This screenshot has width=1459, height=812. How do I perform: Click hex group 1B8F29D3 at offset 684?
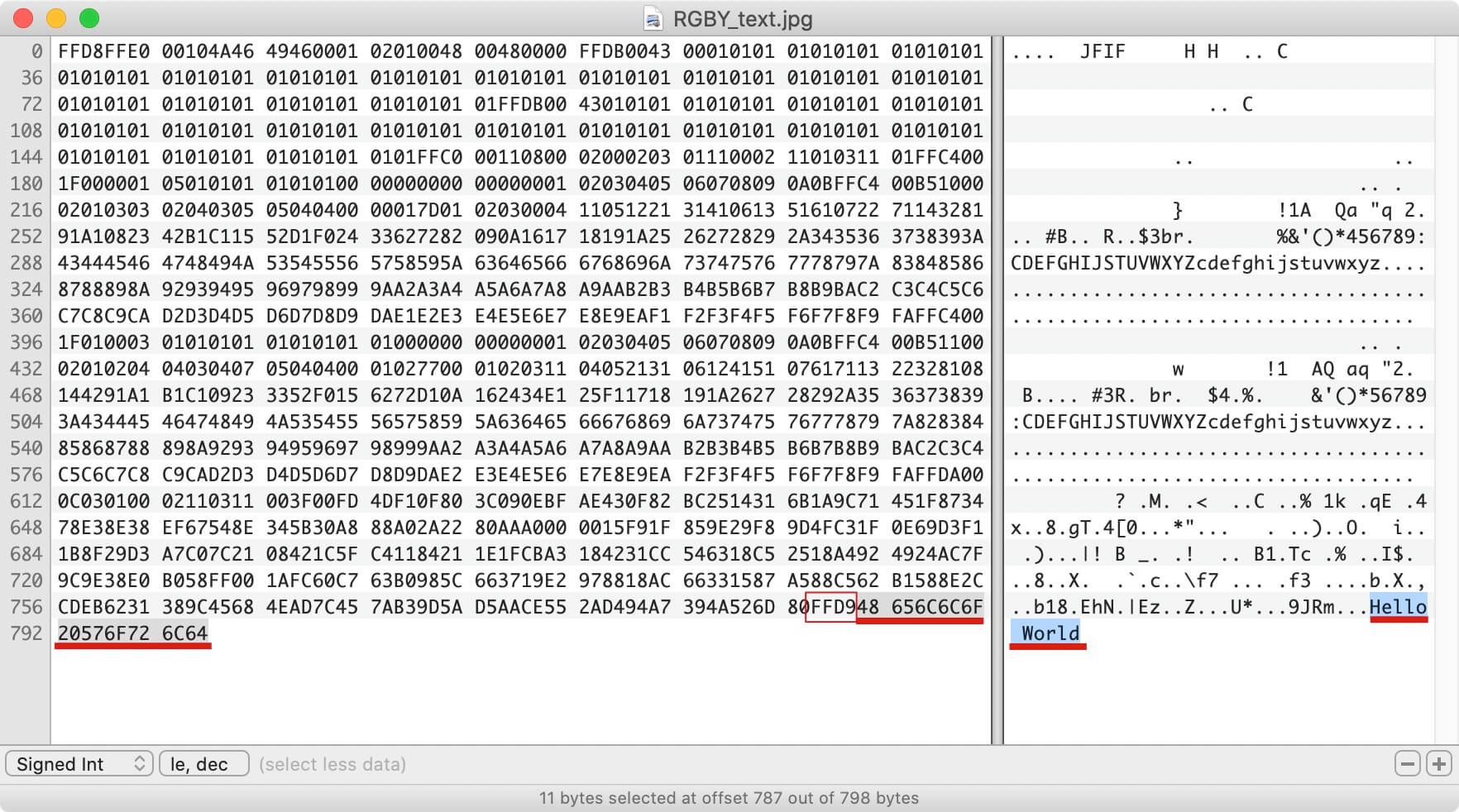[x=104, y=554]
